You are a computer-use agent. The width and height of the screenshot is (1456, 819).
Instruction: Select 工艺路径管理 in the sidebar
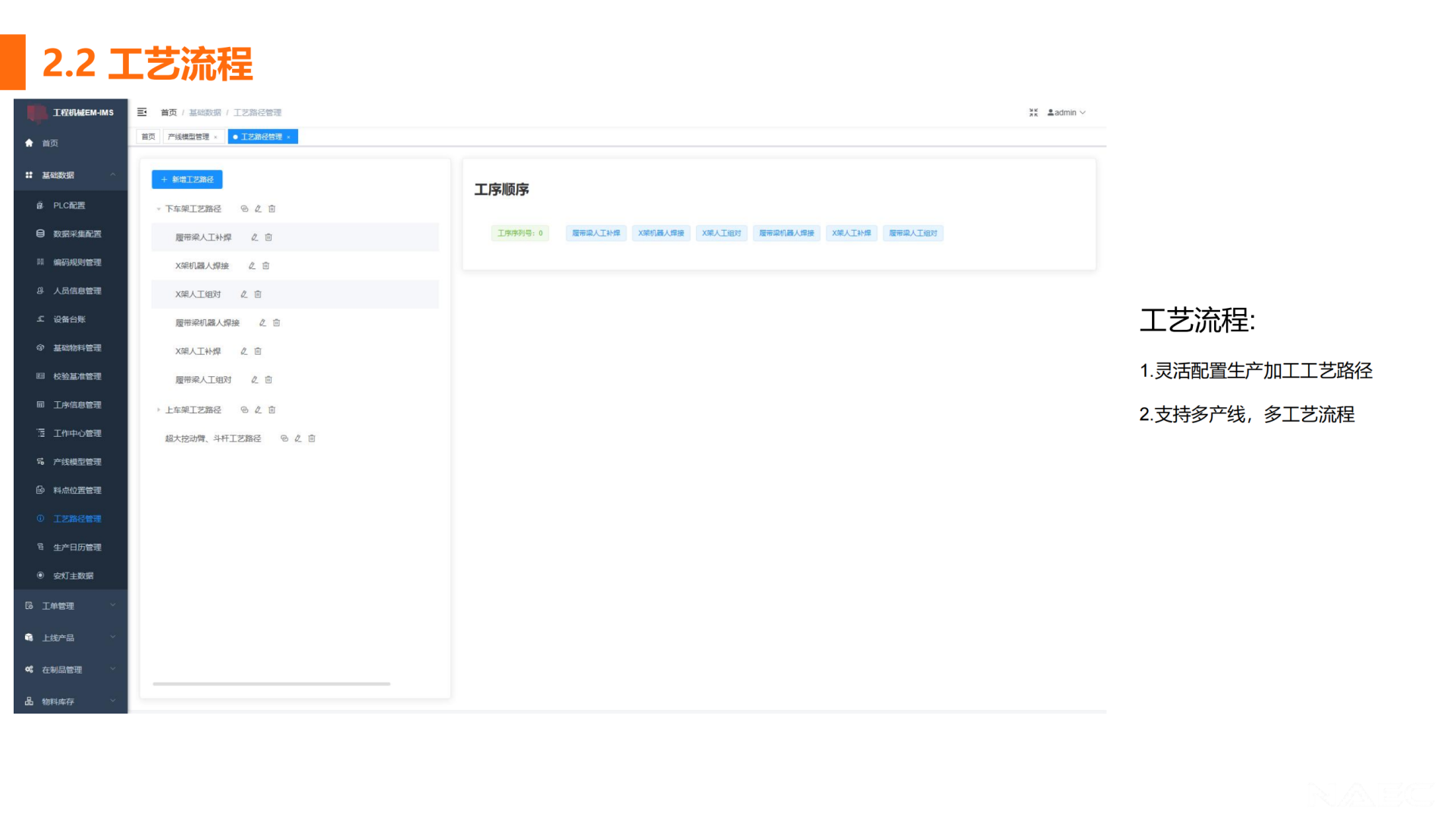(x=71, y=519)
